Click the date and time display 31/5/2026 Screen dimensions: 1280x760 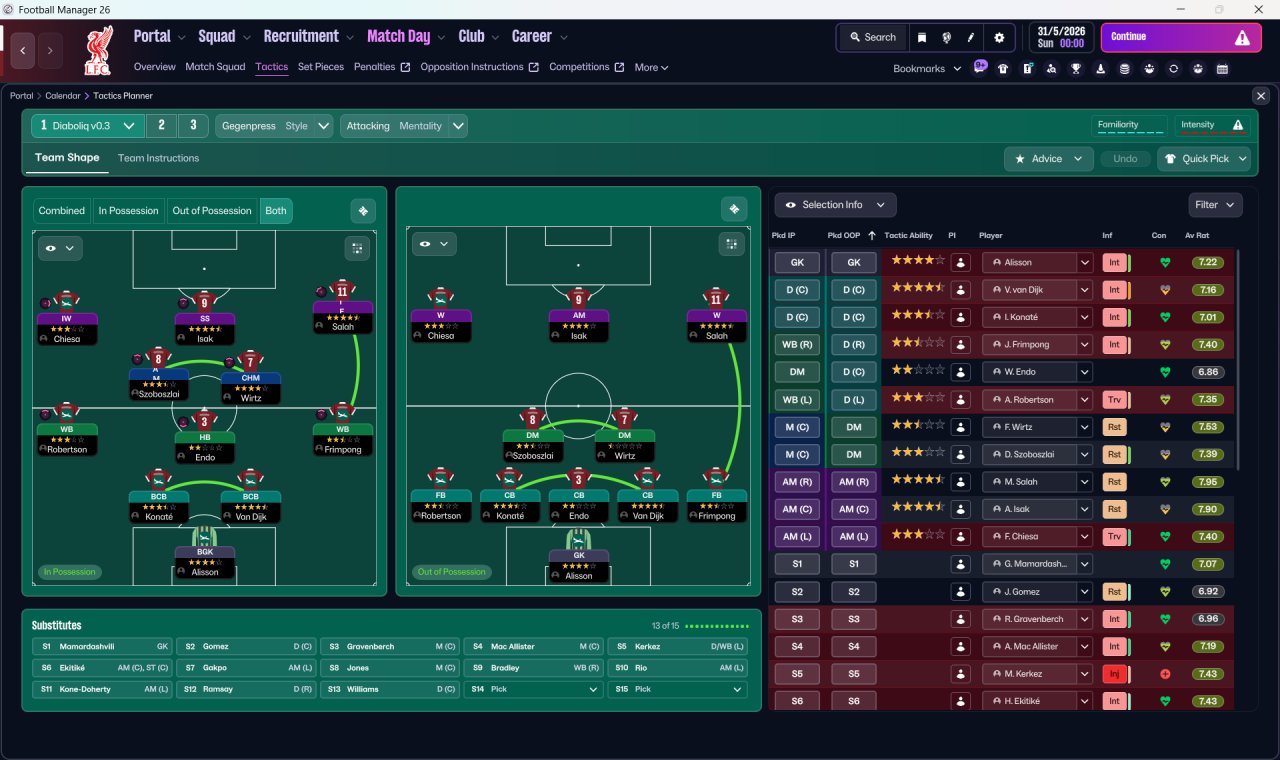[x=1061, y=38]
